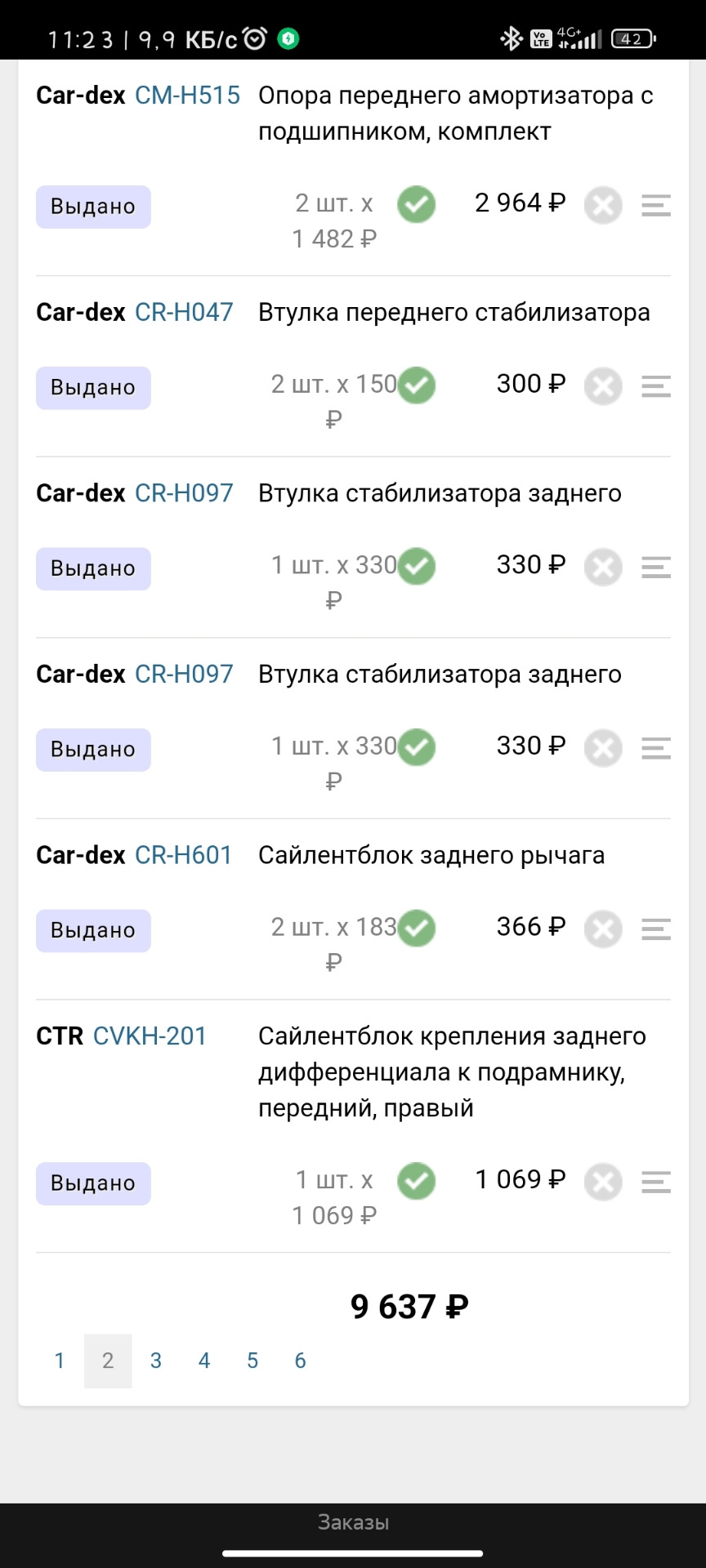
Task: Toggle checkmark on second CR-H097 item
Action: pyautogui.click(x=418, y=746)
